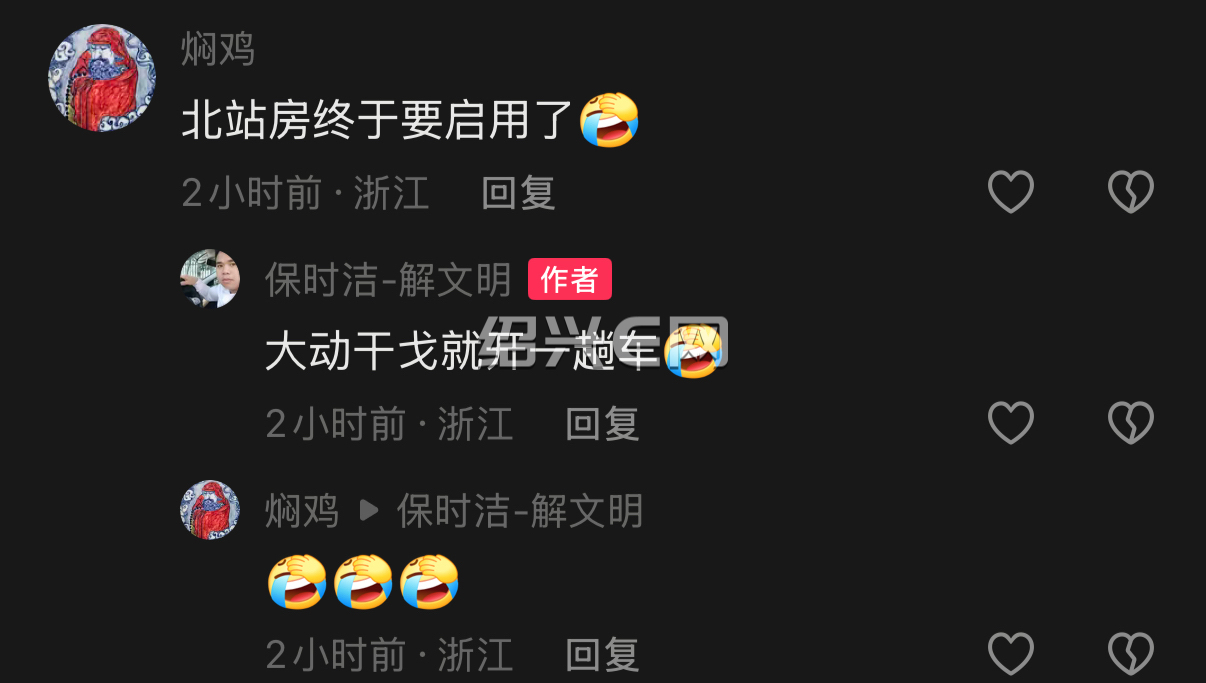Reply to the triple emoji comment
The image size is (1206, 683).
pyautogui.click(x=602, y=655)
